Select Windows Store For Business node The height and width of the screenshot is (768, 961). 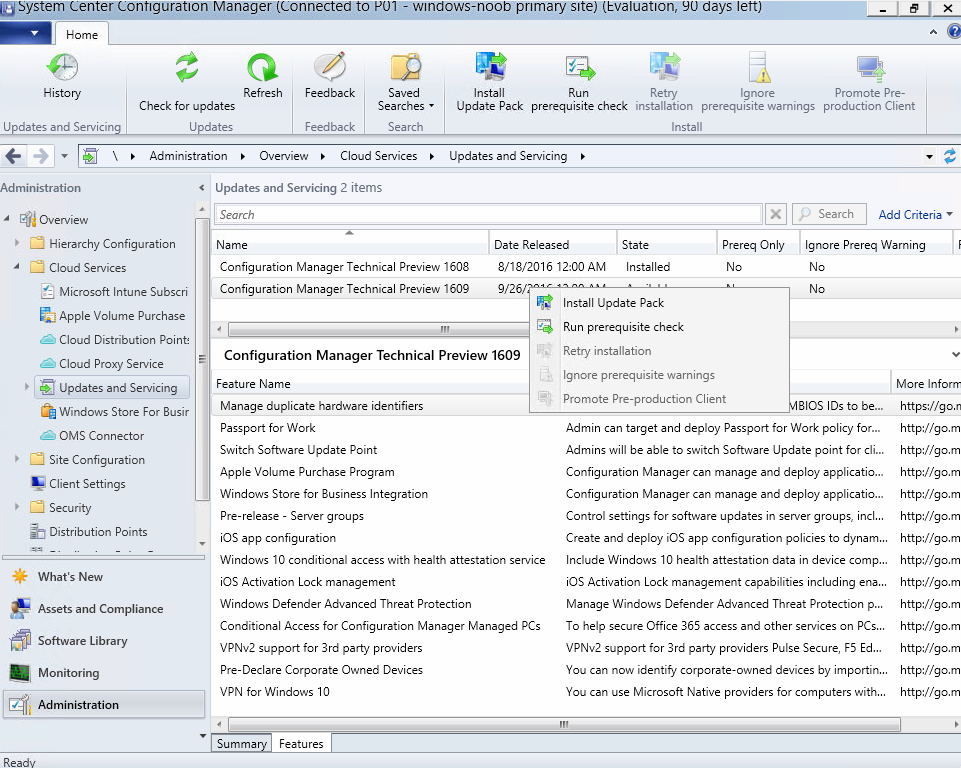(115, 411)
